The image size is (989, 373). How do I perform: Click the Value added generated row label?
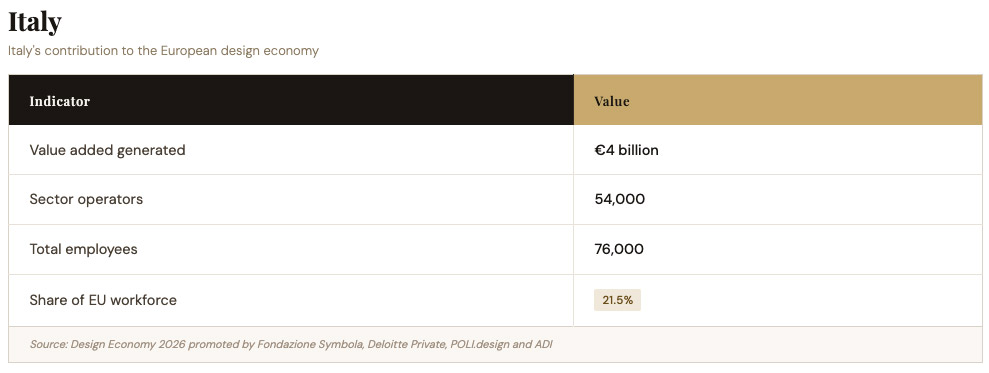[107, 150]
